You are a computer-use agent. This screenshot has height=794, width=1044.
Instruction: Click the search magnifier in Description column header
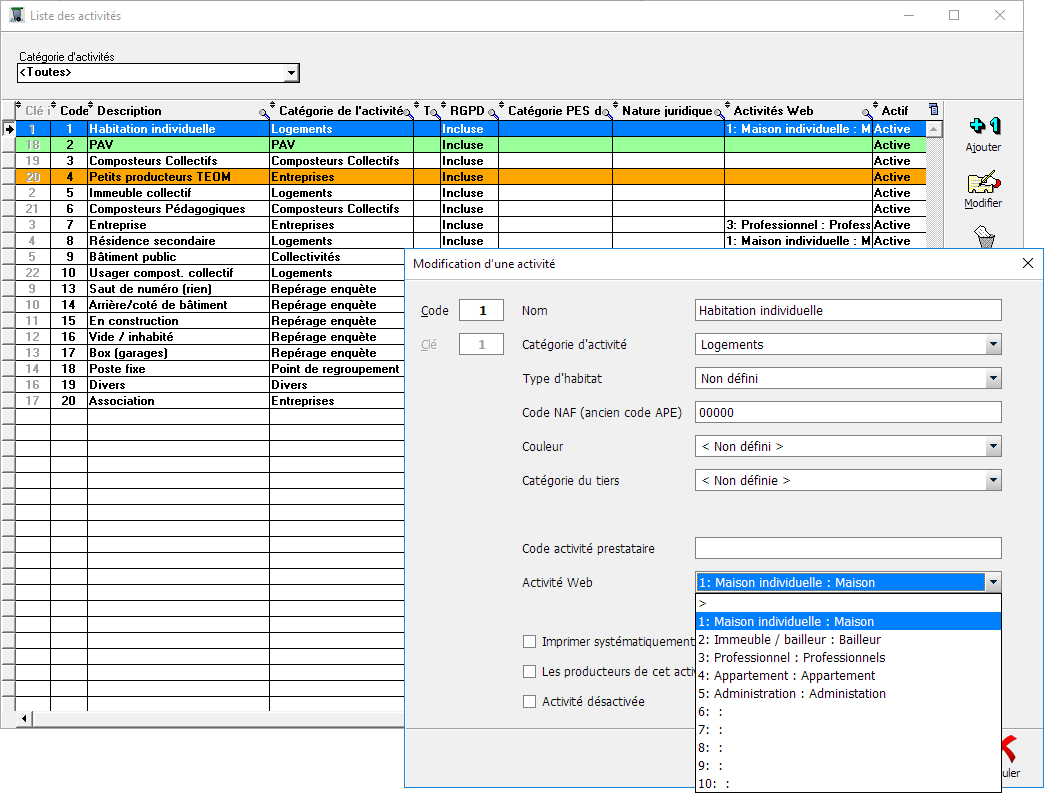264,112
